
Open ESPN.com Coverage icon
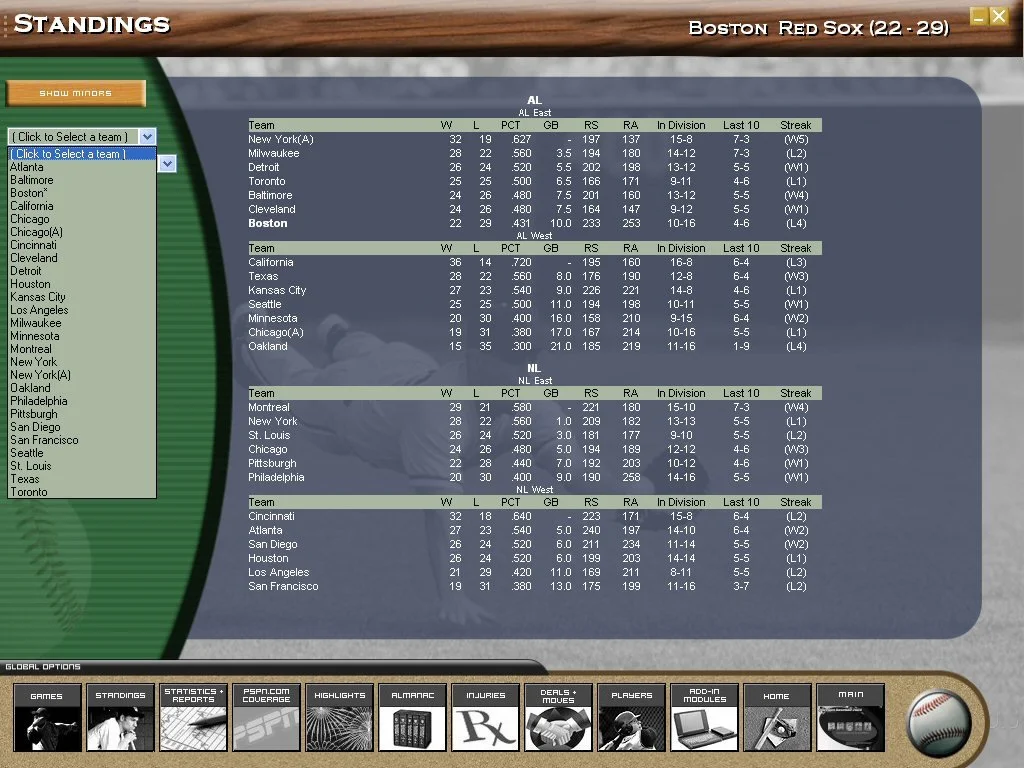(x=266, y=717)
